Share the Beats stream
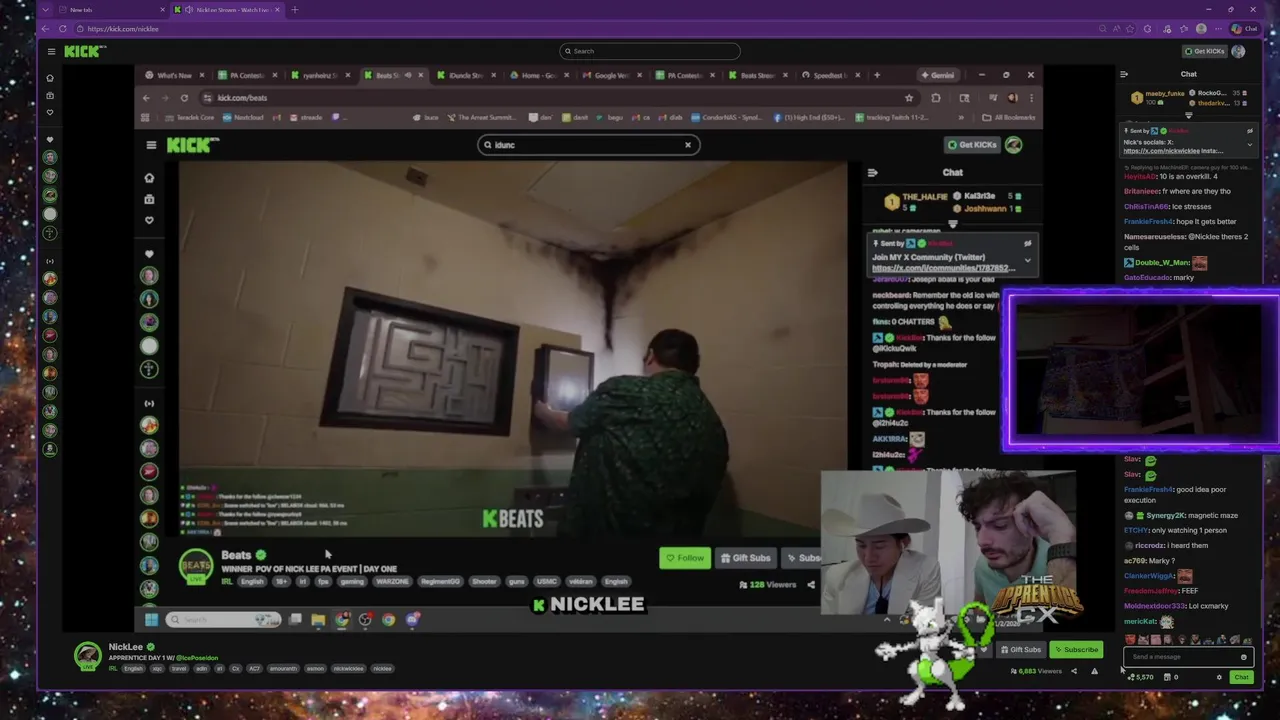The height and width of the screenshot is (720, 1280). [811, 585]
